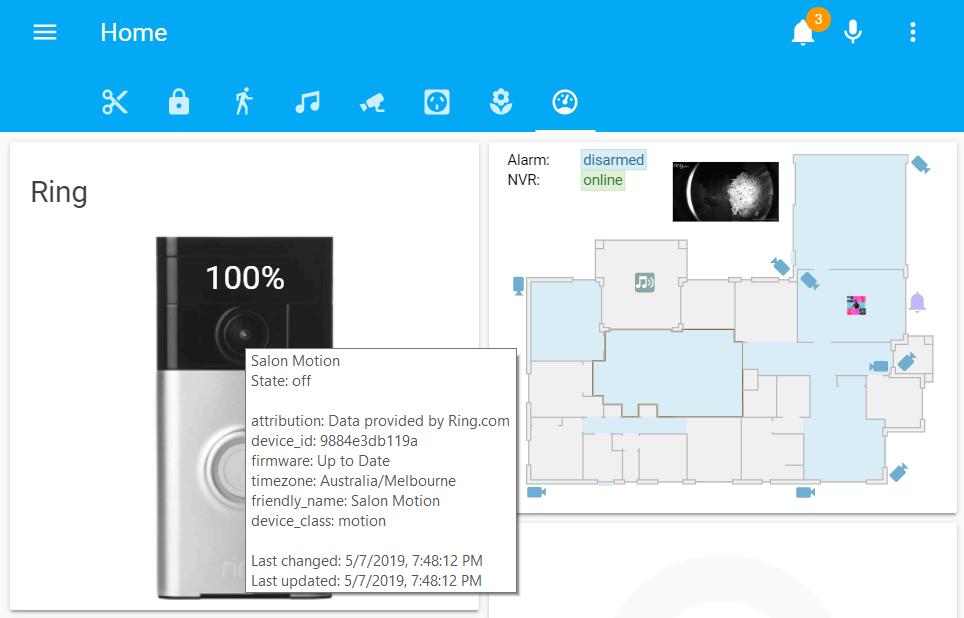964x618 pixels.
Task: Select the power outlet tab
Action: (x=435, y=101)
